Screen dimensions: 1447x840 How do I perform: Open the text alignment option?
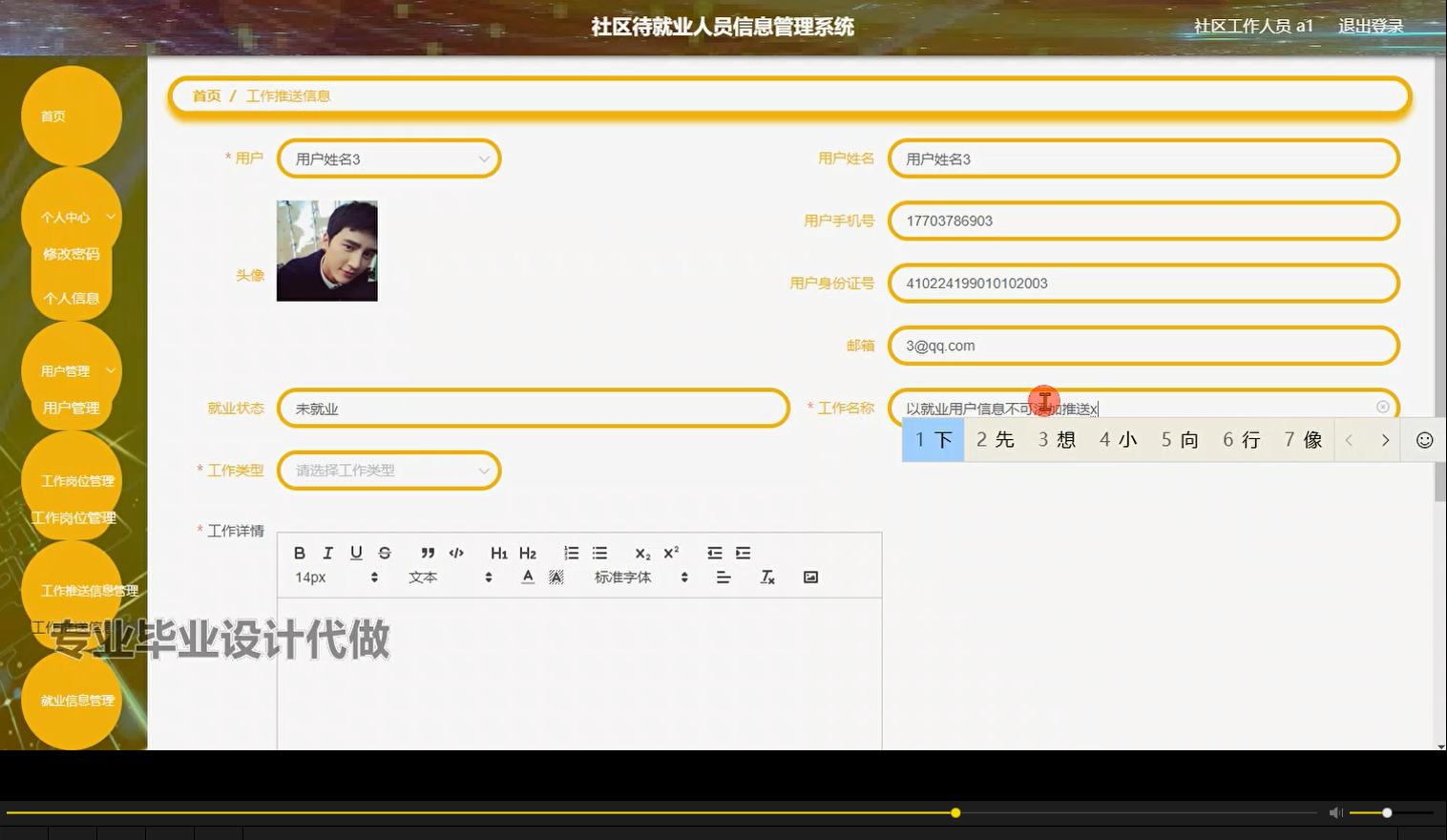(x=723, y=577)
